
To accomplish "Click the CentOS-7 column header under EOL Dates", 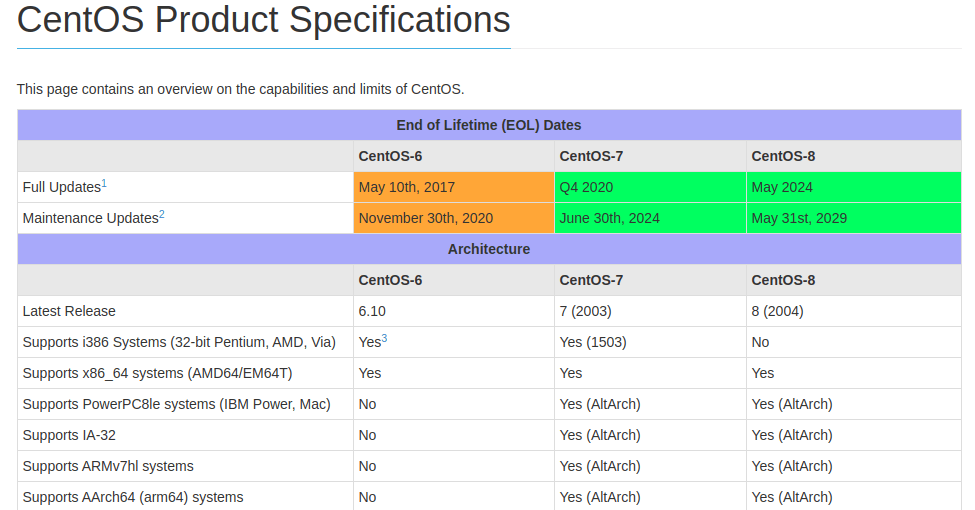I will click(x=650, y=156).
